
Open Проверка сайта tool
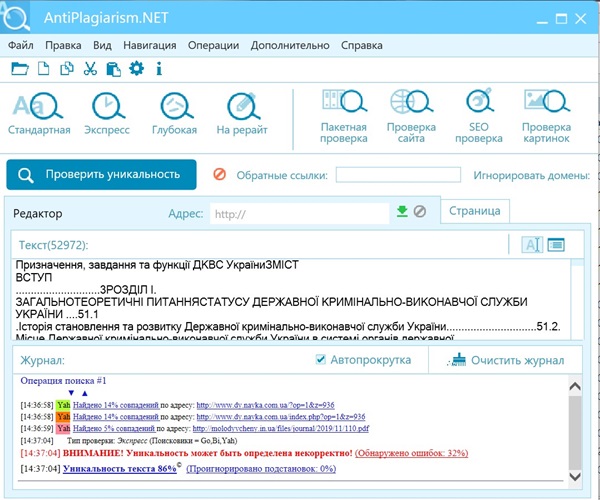[x=411, y=116]
